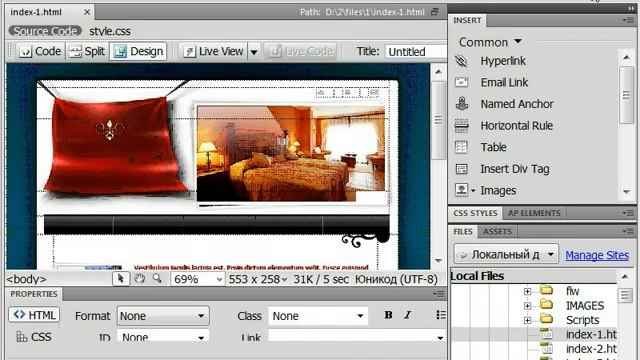This screenshot has width=640, height=360.
Task: Select the Hand tool in status bar
Action: click(x=140, y=279)
